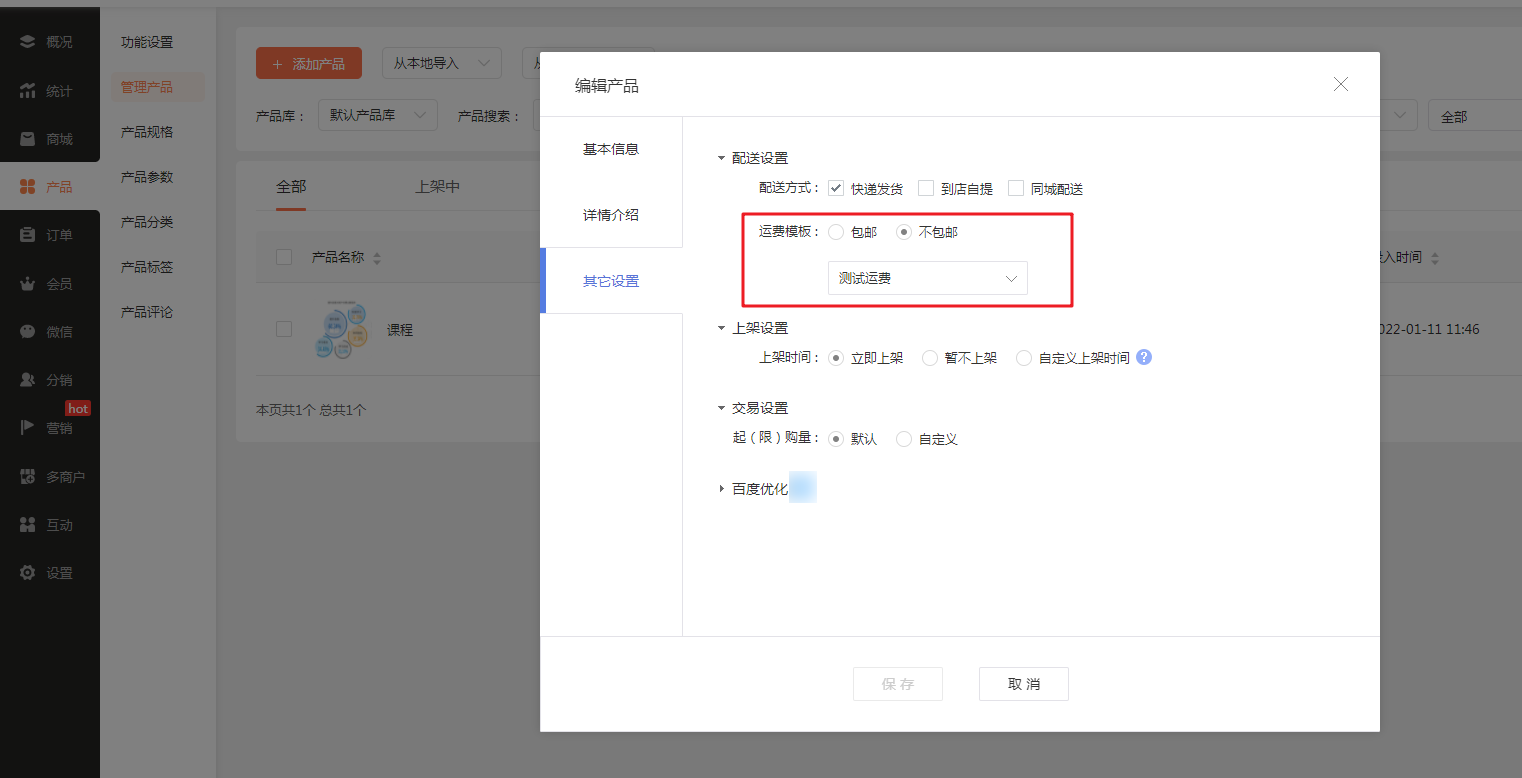This screenshot has width=1522, height=778.
Task: Open 产品评论 in the submenu
Action: point(147,312)
